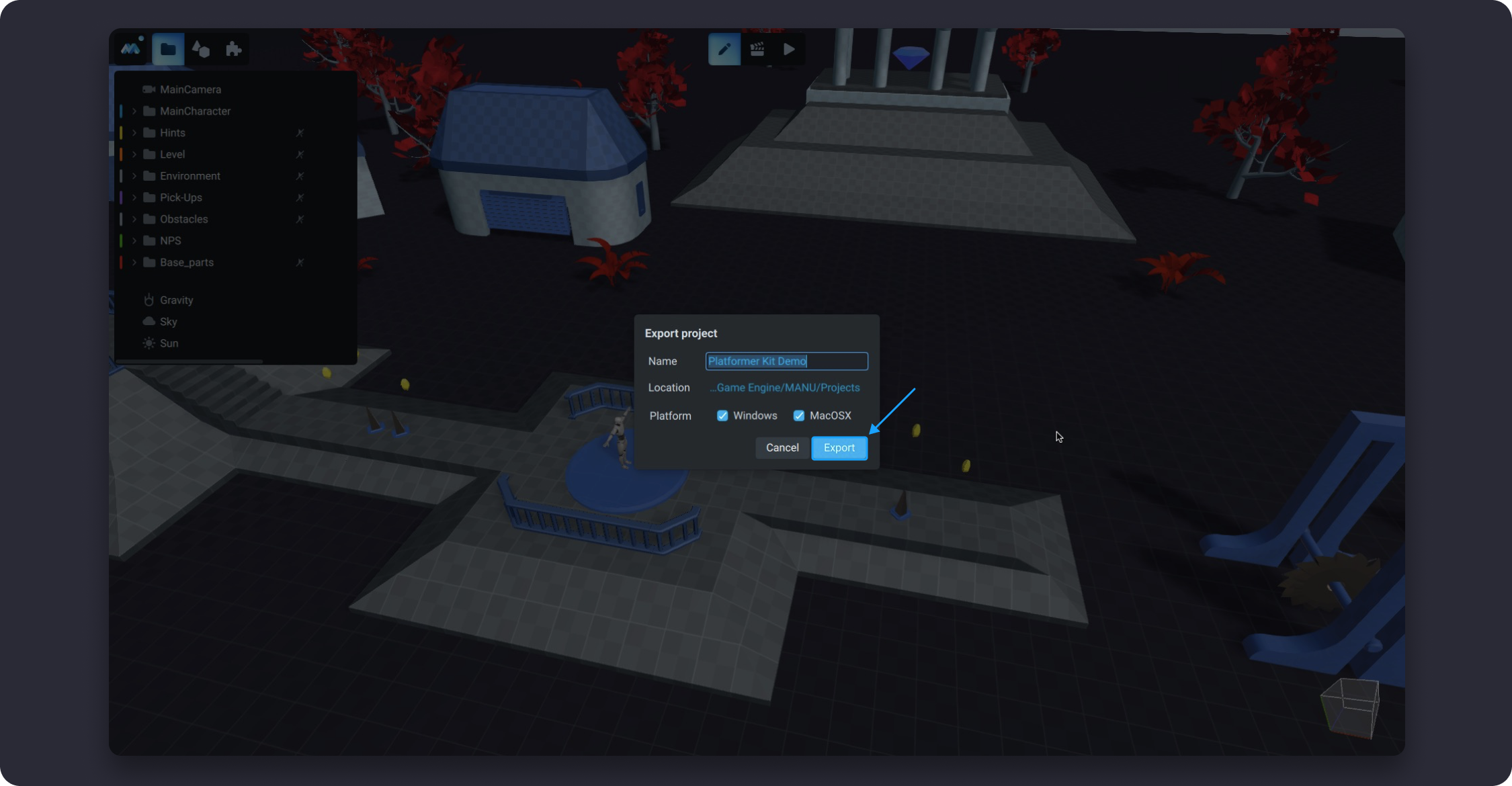The width and height of the screenshot is (1512, 786).
Task: Toggle the Windows platform checkbox
Action: [722, 416]
